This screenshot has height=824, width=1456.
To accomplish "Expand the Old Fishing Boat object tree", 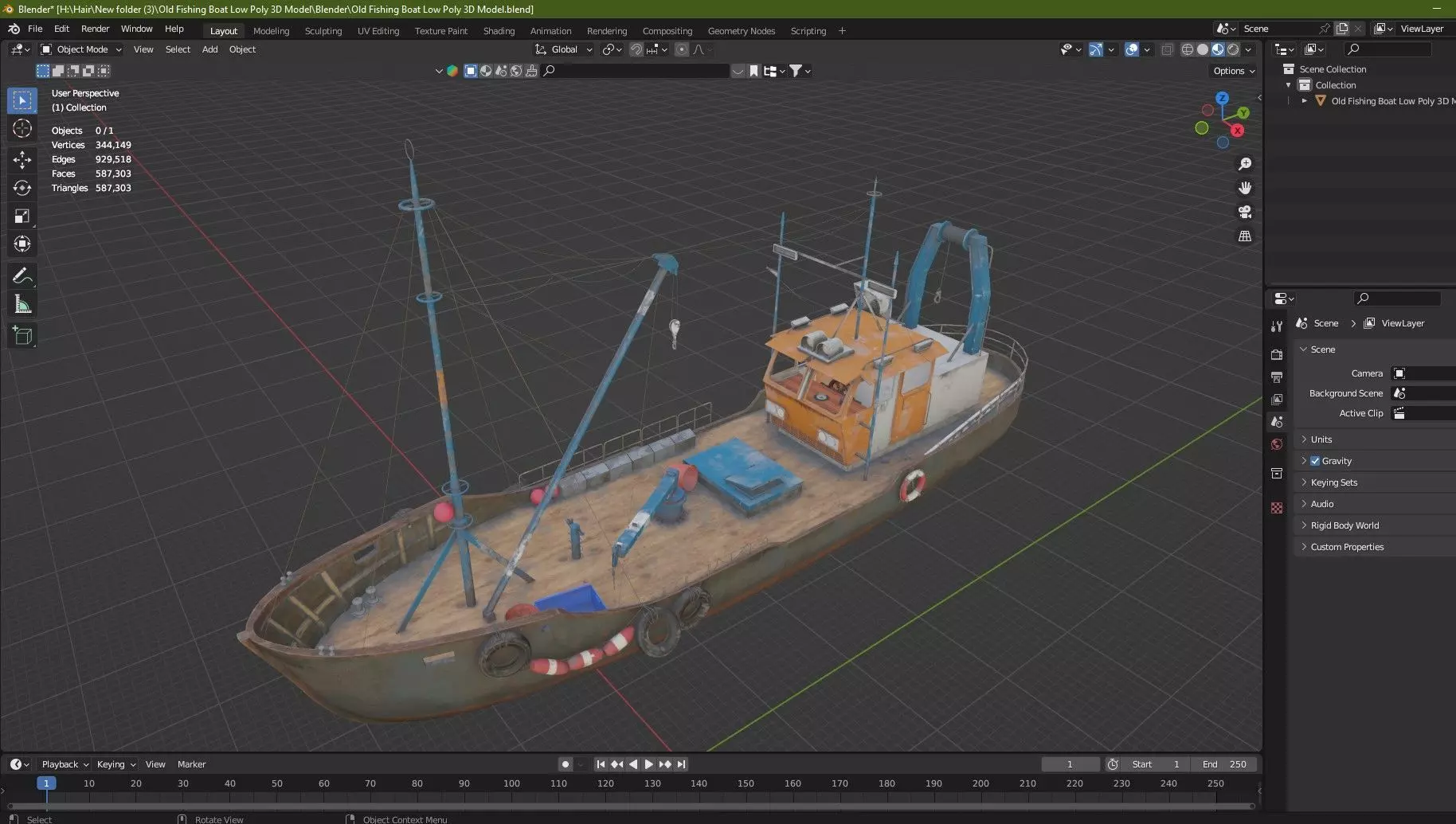I will coord(1304,101).
